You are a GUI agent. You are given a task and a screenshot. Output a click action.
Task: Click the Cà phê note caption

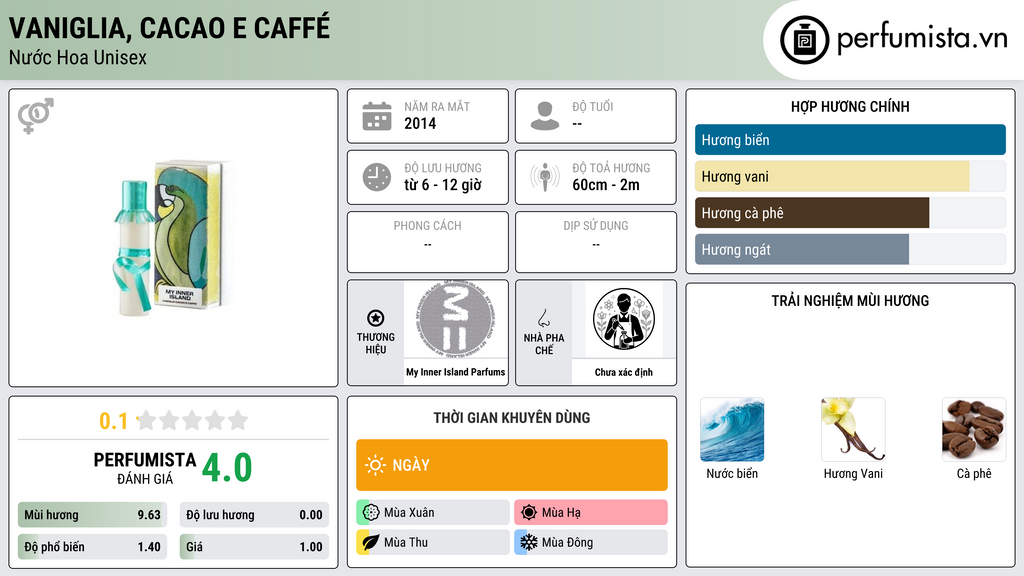[x=974, y=473]
